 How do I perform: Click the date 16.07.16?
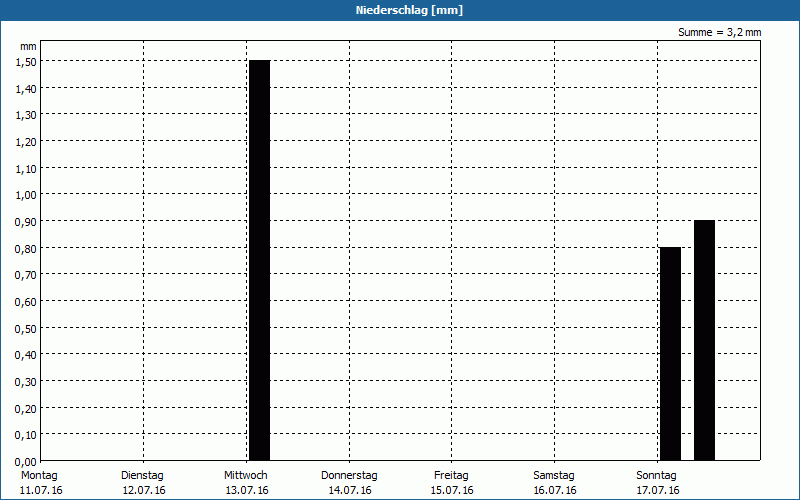coord(555,491)
